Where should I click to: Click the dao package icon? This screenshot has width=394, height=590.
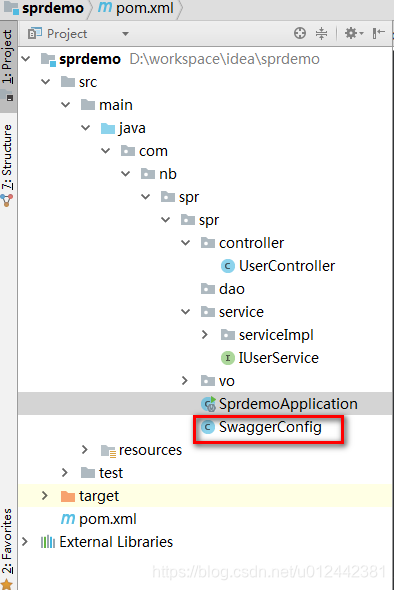(208, 289)
